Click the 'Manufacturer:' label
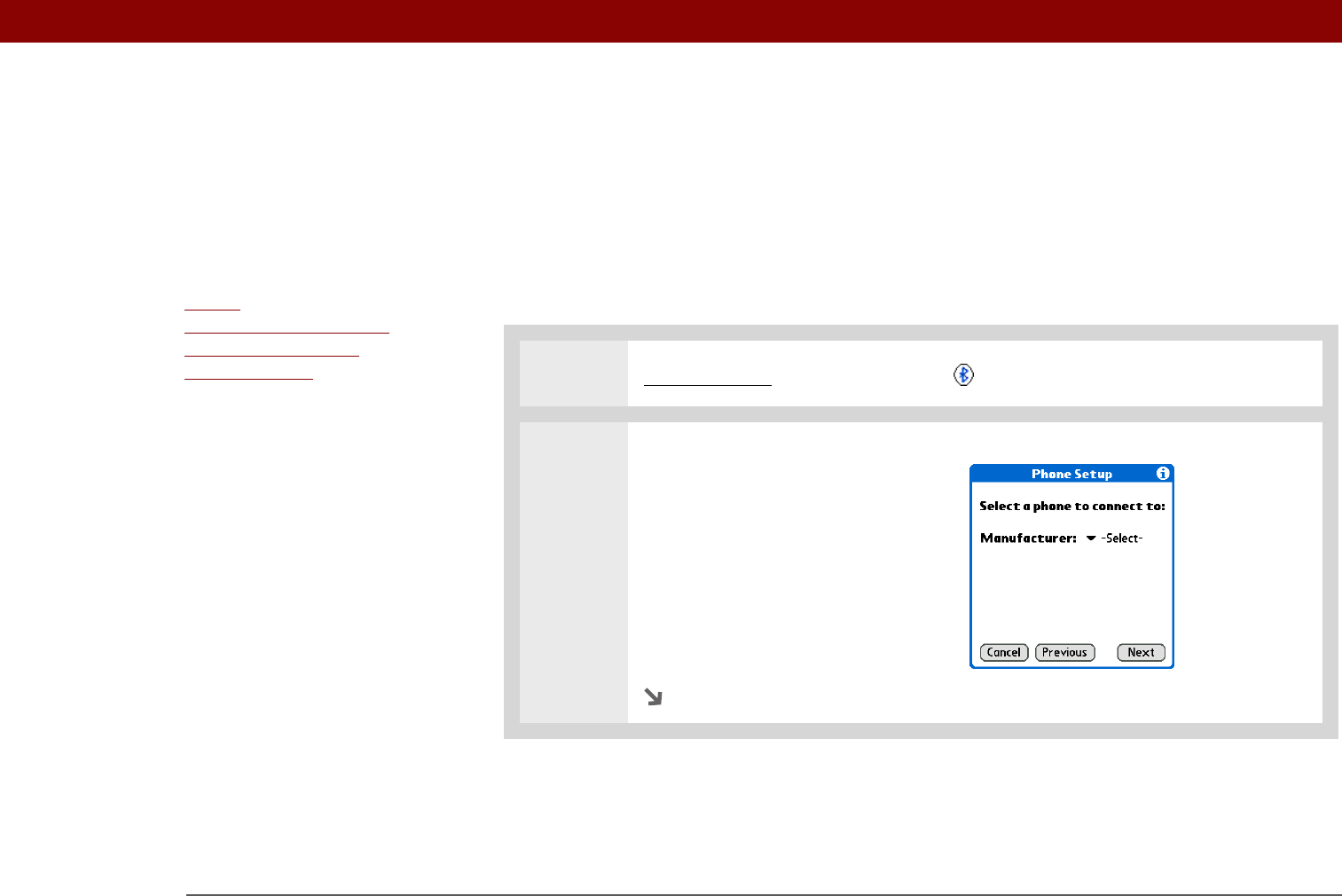Viewport: 1342px width, 896px height. 1028,538
